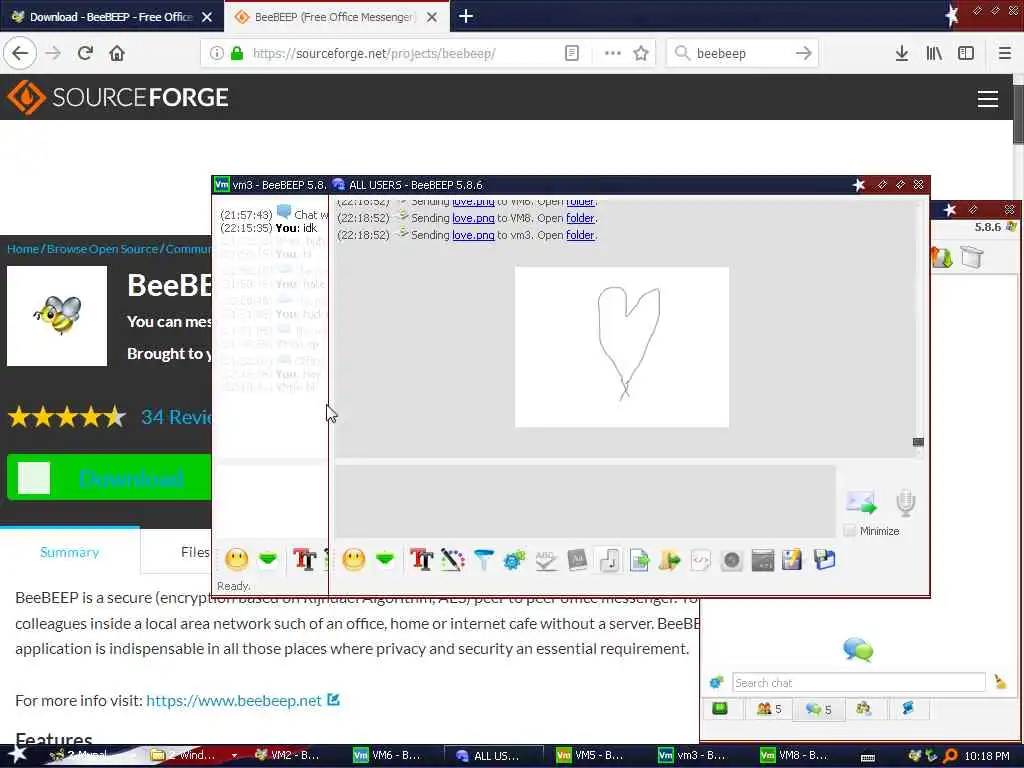Click green down arrow in ALL USERS toolbar

click(385, 560)
